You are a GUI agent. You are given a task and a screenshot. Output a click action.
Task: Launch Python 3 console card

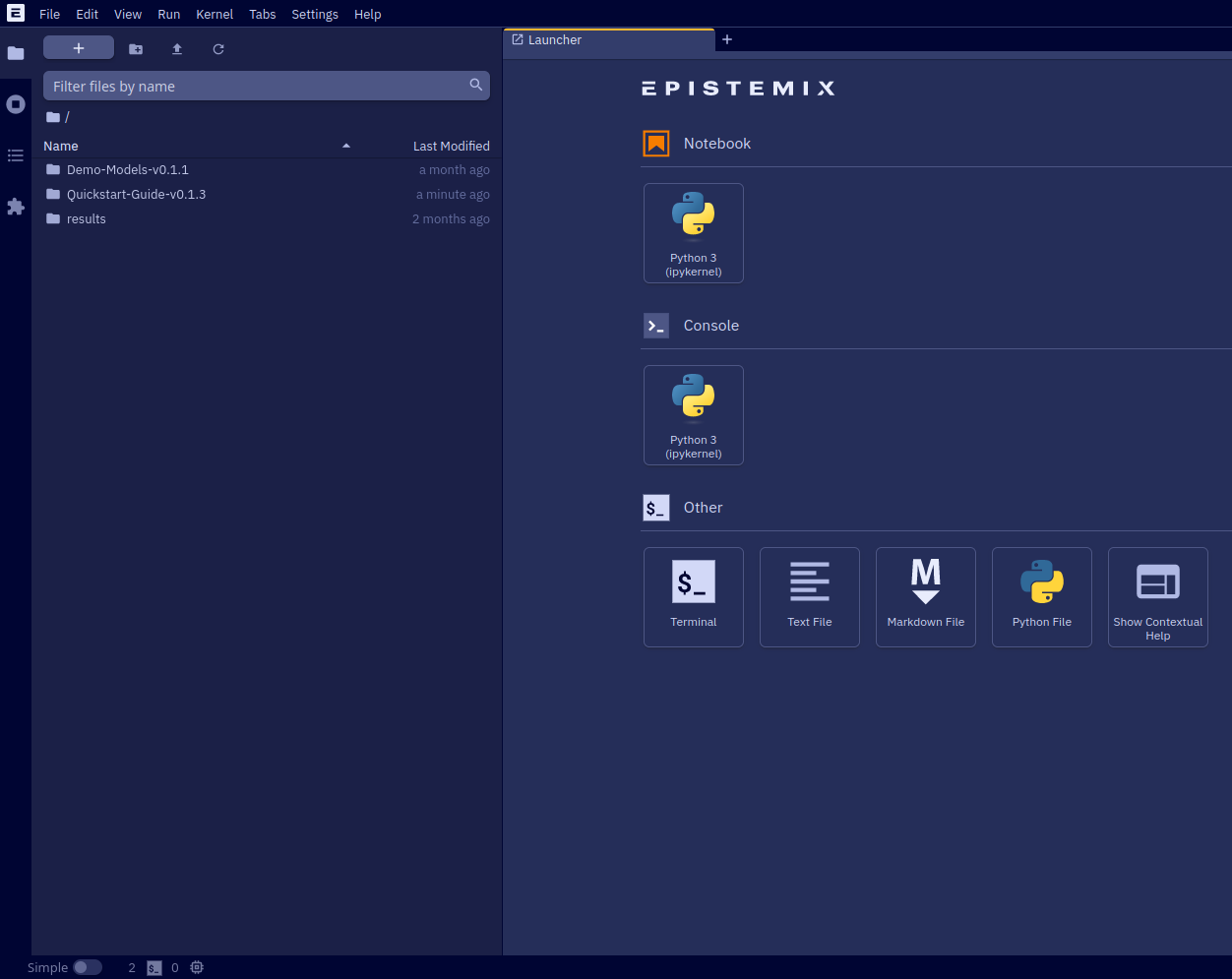[694, 415]
